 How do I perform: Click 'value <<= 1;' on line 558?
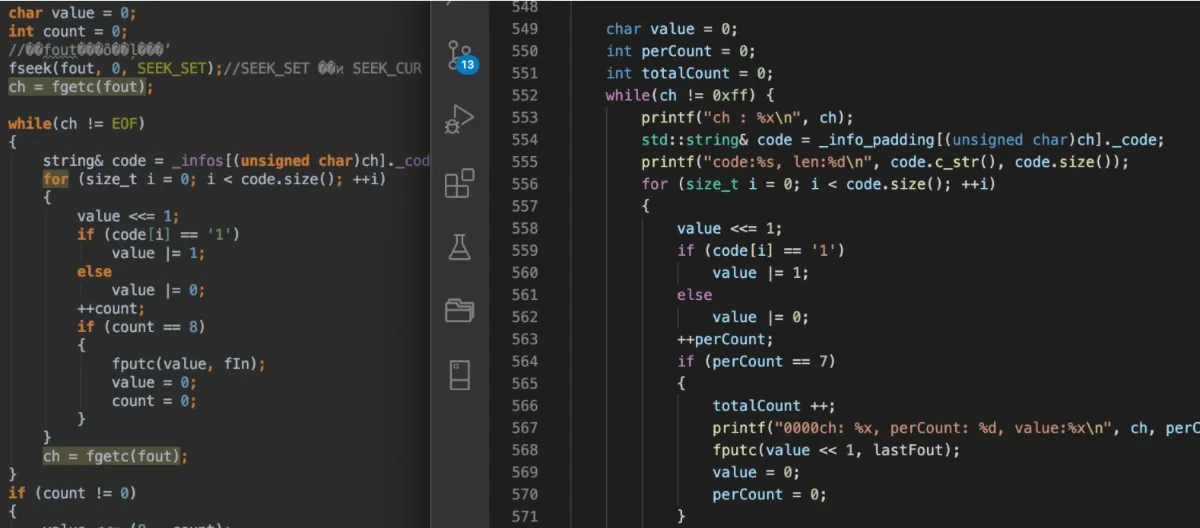(729, 228)
